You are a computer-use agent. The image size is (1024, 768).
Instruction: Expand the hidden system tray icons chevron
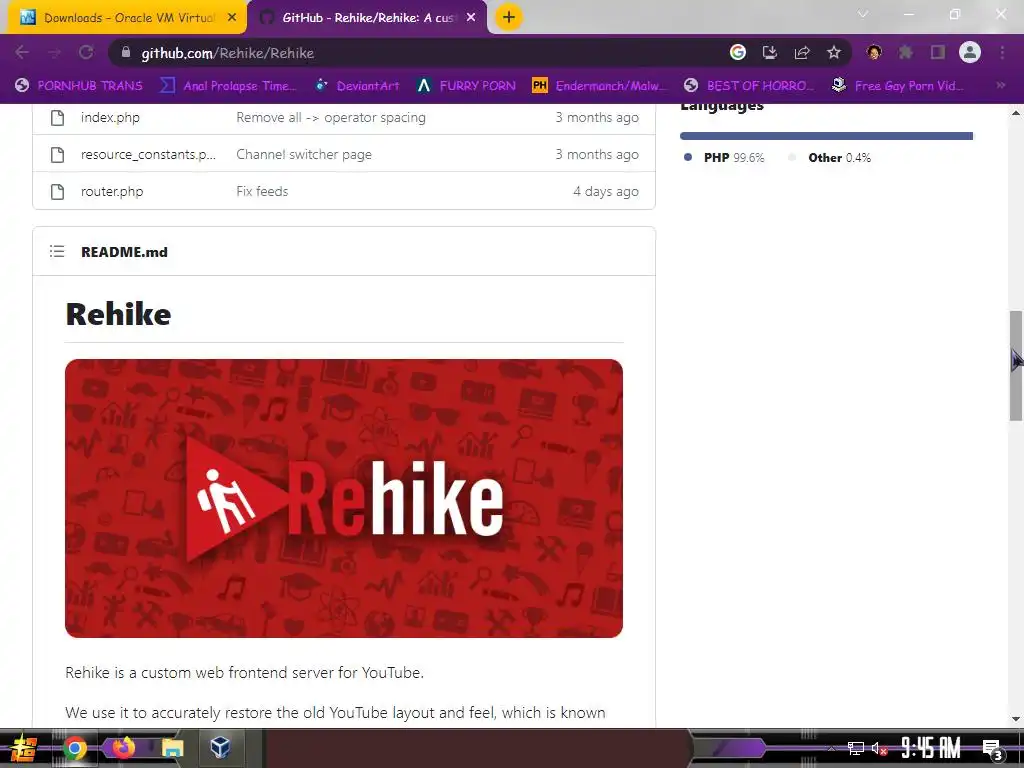tap(831, 748)
